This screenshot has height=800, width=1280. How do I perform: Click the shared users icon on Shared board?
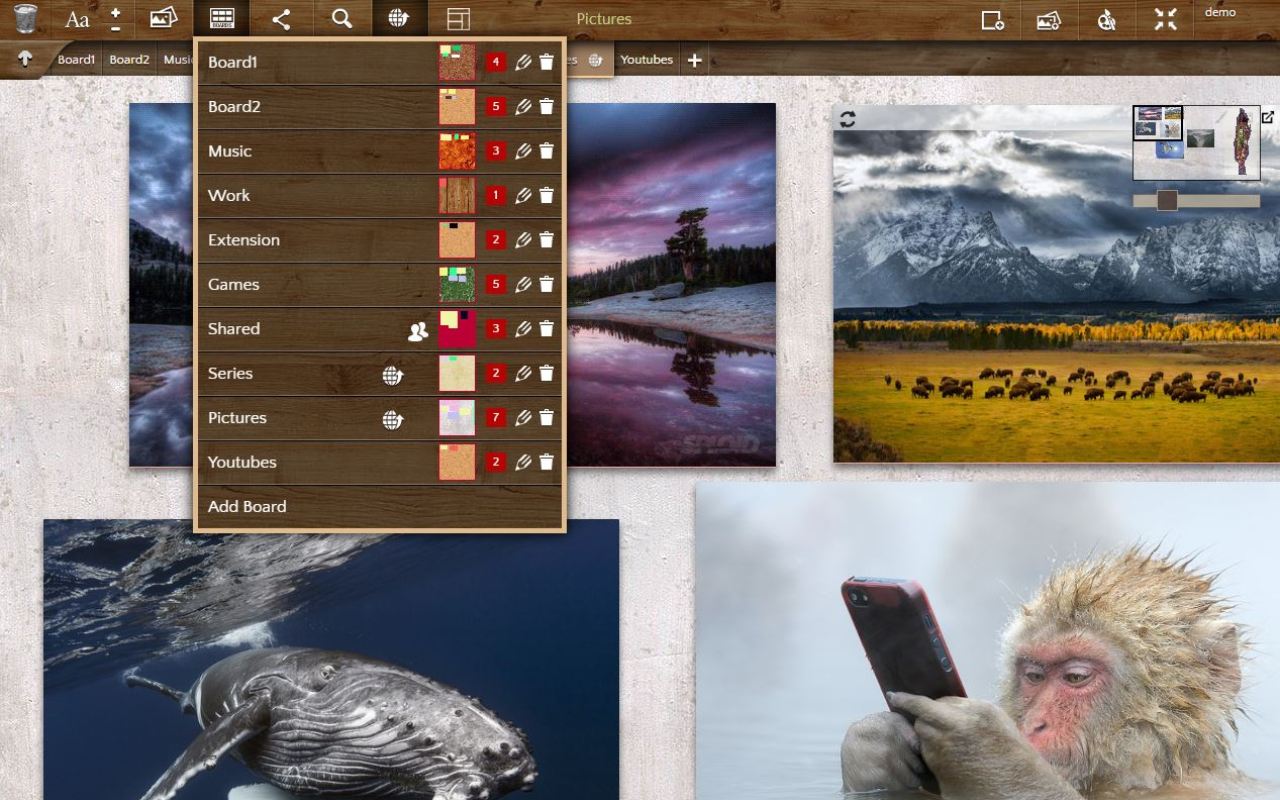419,329
